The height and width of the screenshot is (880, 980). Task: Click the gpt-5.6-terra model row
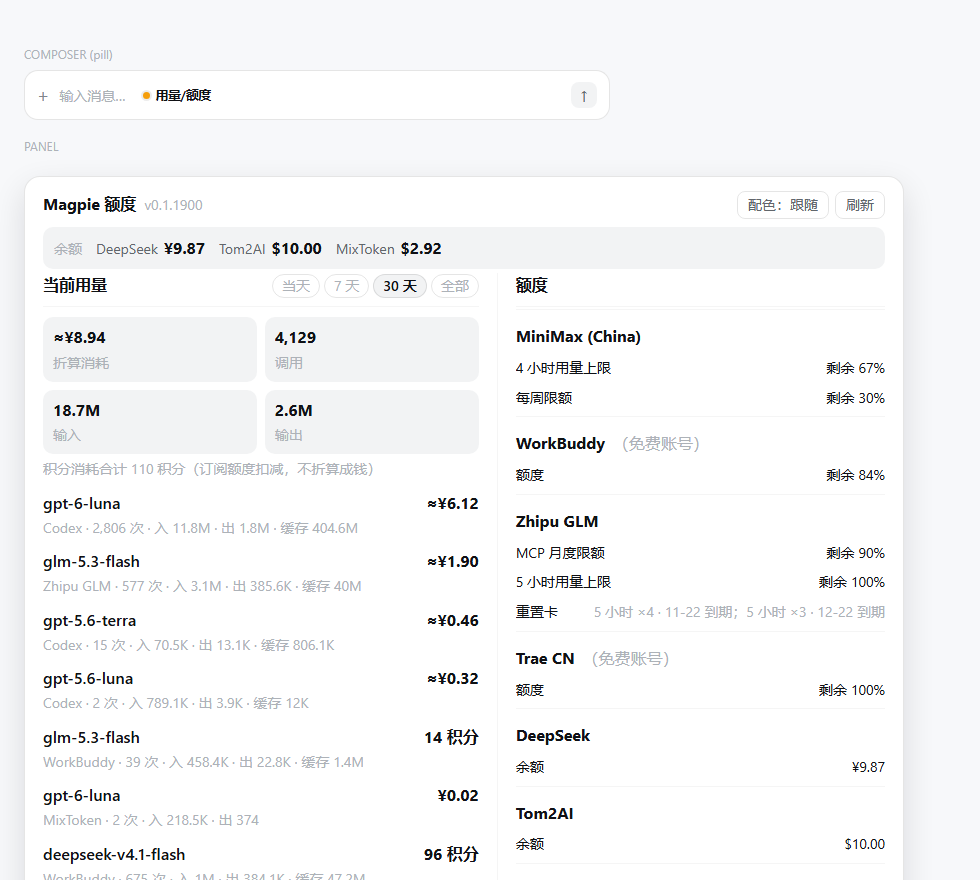261,632
